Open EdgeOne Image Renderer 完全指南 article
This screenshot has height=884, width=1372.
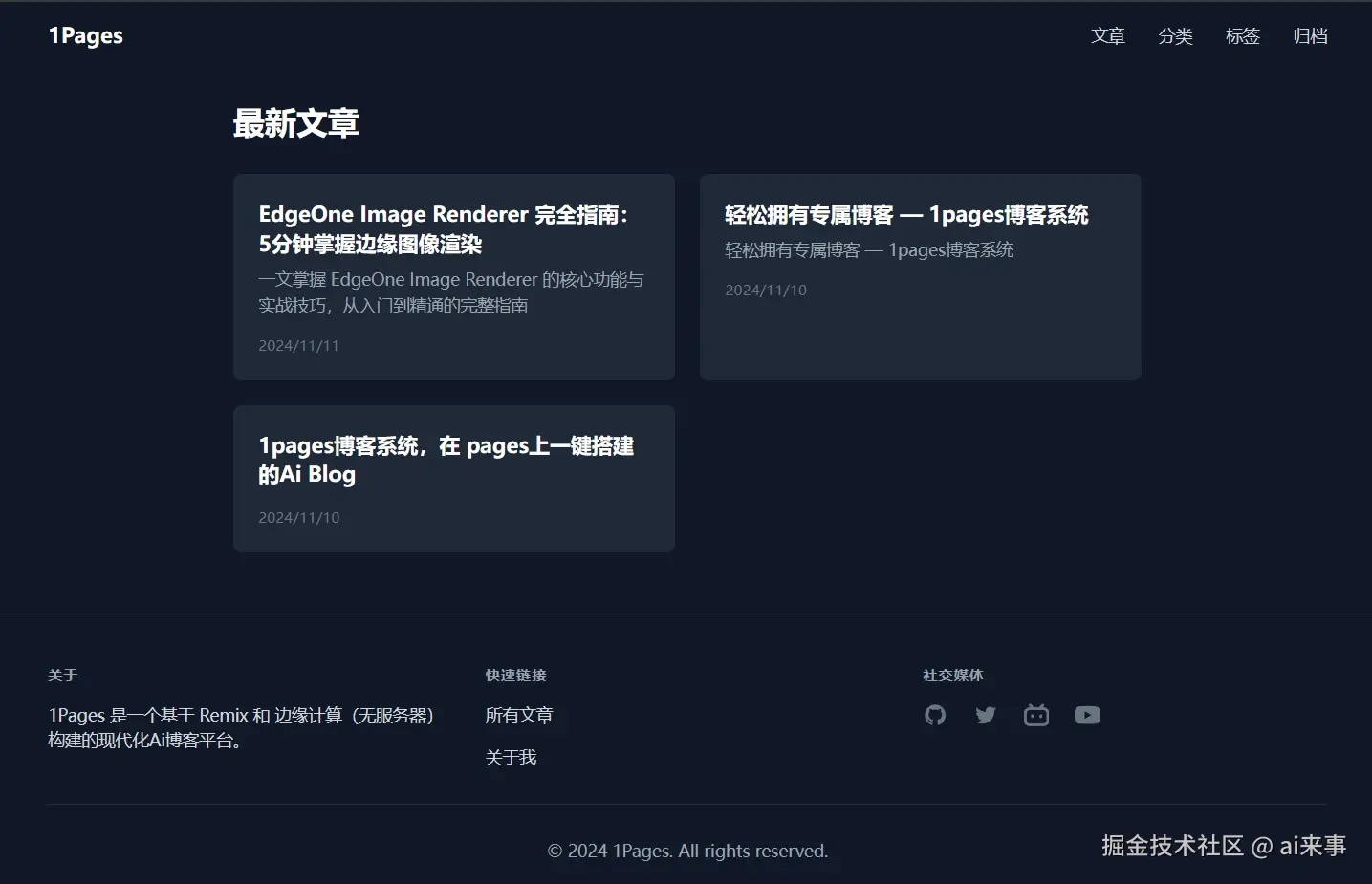pos(444,229)
